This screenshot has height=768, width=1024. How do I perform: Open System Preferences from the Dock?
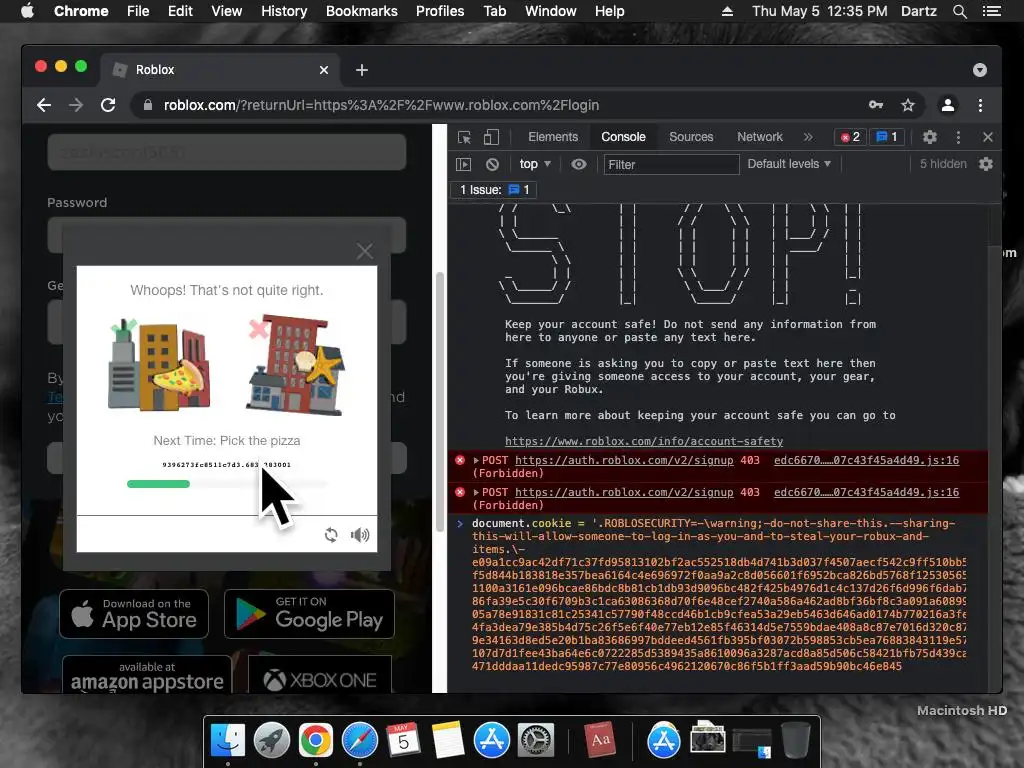tap(536, 741)
